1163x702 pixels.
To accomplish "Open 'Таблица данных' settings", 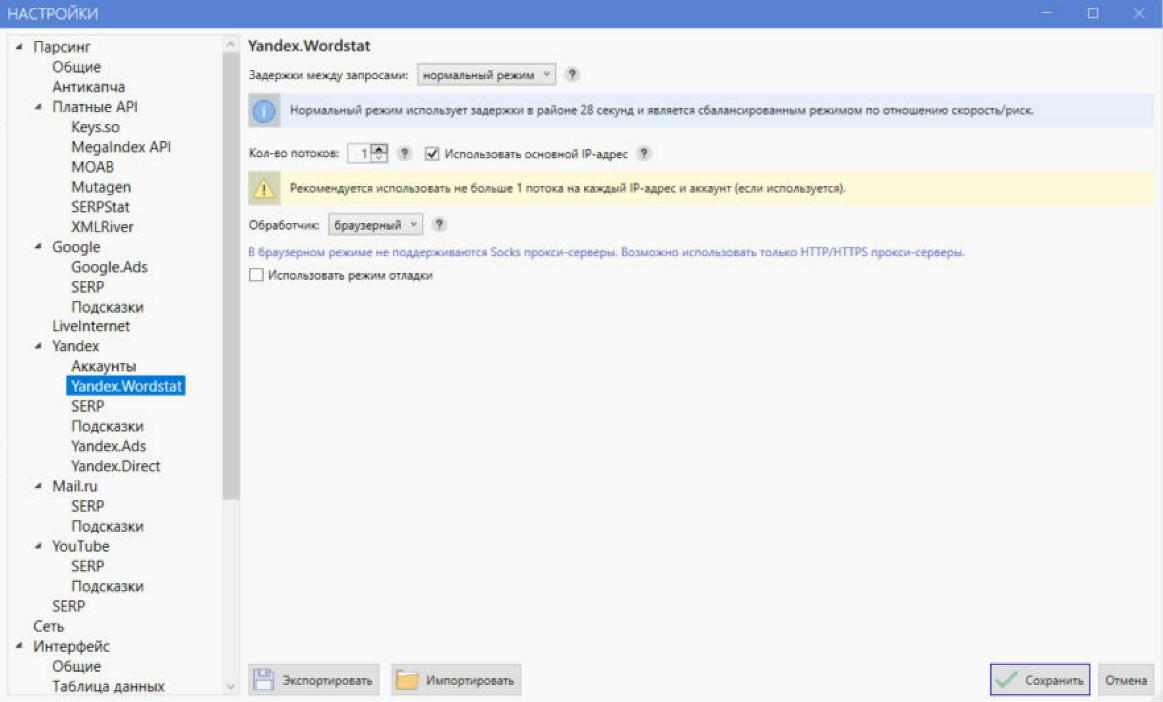I will (108, 686).
